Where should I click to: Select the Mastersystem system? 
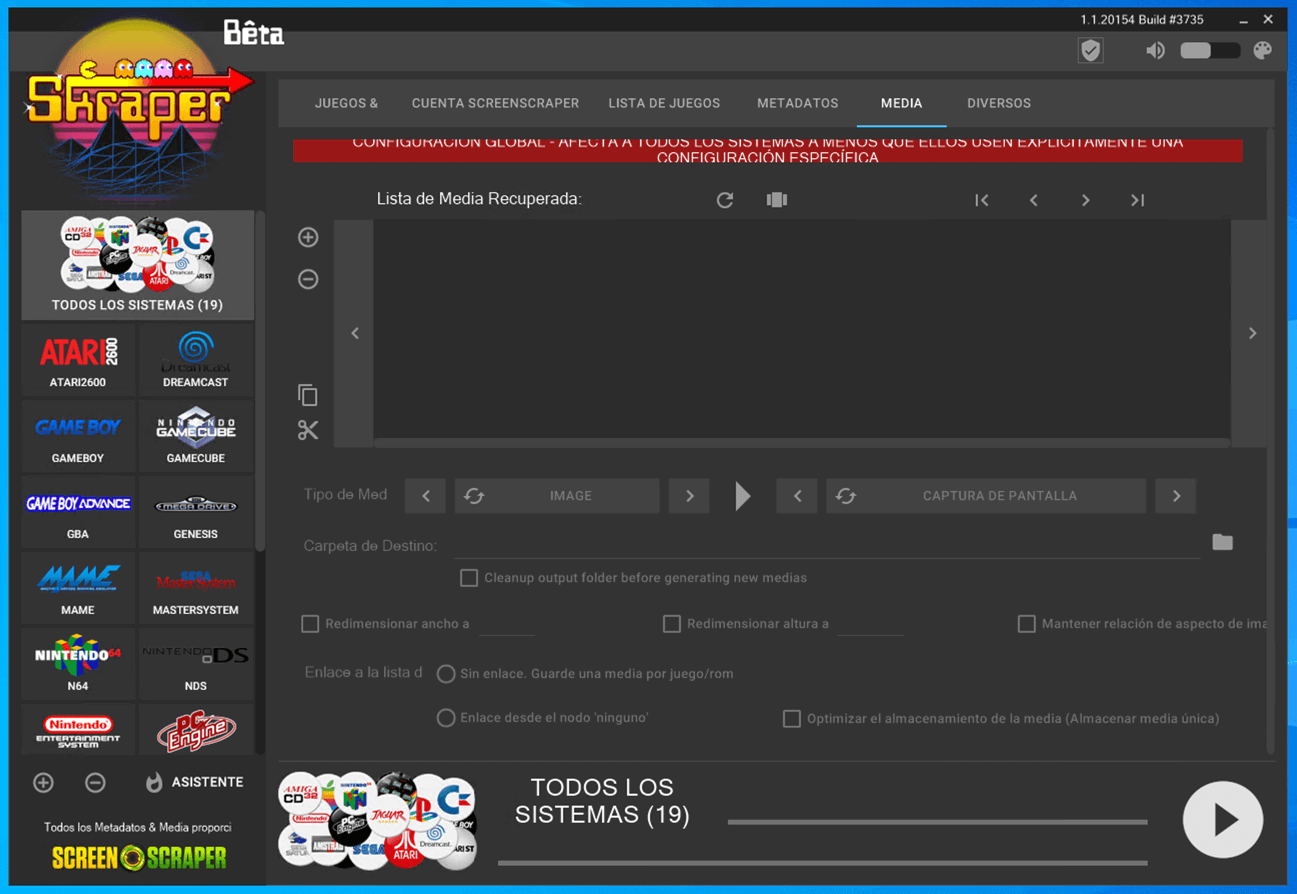pos(195,589)
